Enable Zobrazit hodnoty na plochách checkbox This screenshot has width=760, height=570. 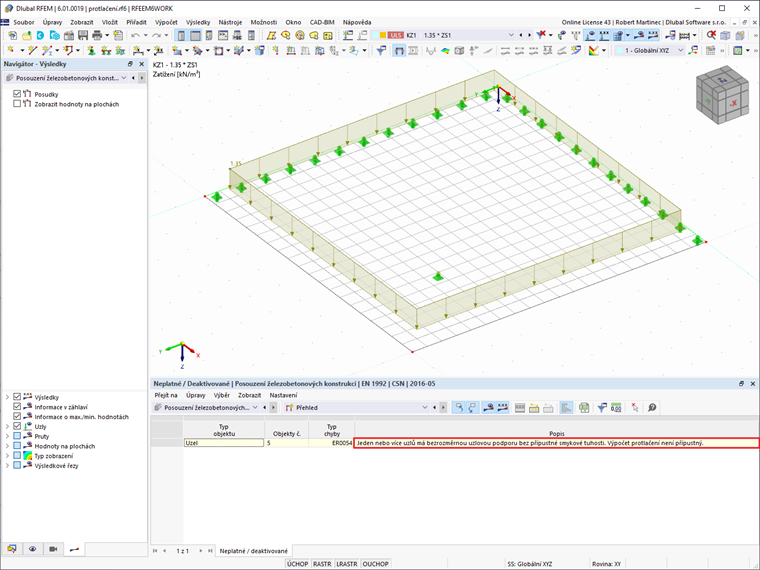pyautogui.click(x=17, y=104)
